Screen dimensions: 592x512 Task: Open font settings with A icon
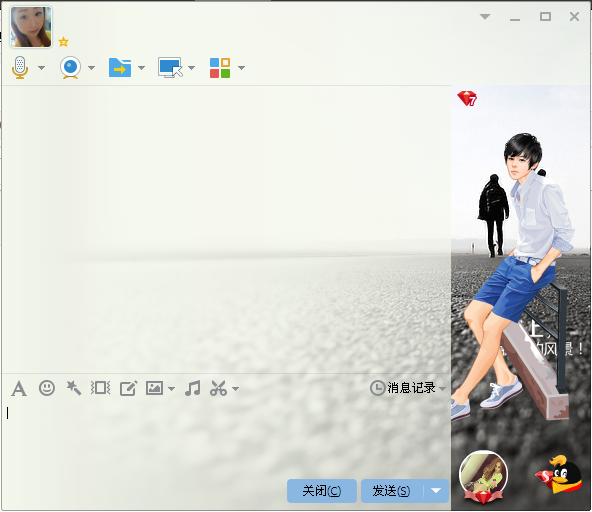click(x=19, y=388)
